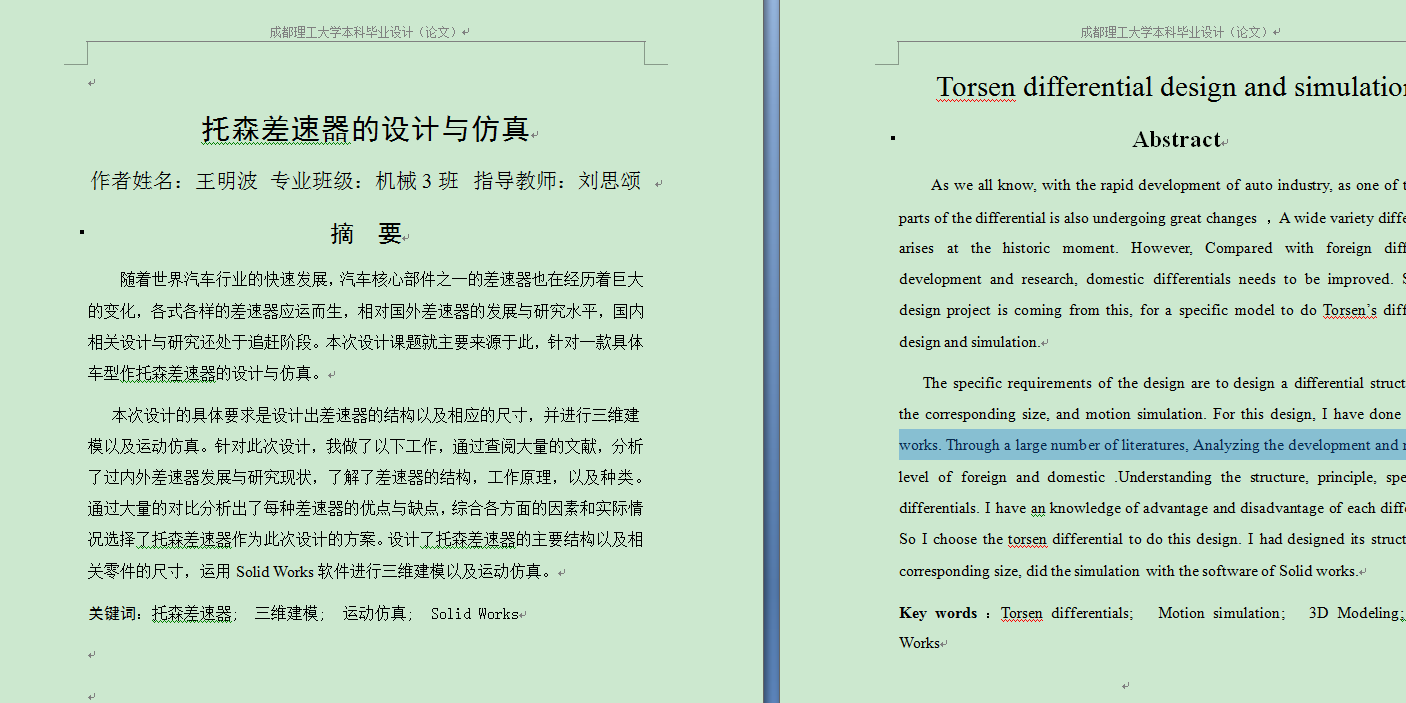Click the line starting 的变化，各式各样的差速器
1406x703 pixels.
tap(366, 311)
